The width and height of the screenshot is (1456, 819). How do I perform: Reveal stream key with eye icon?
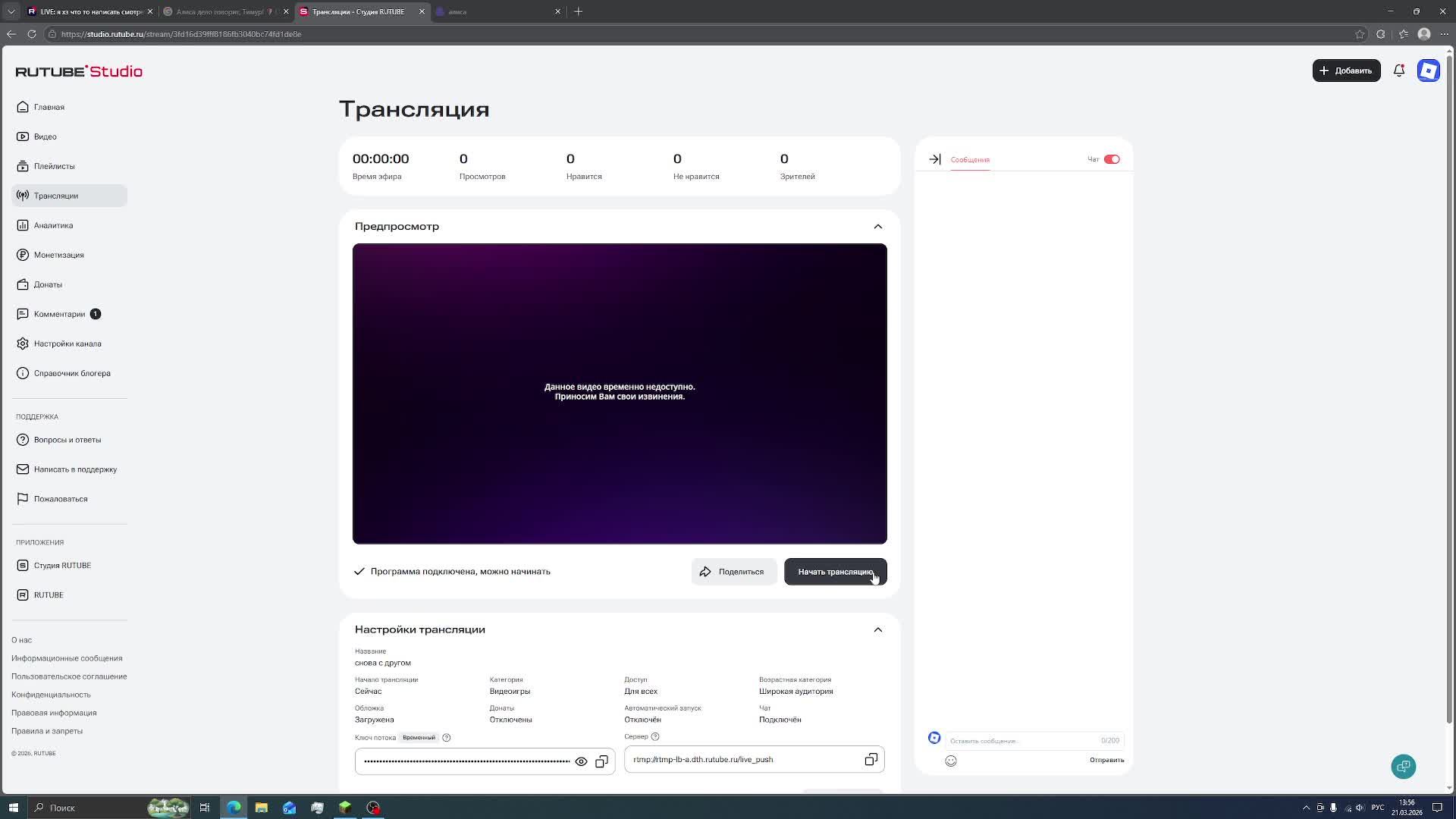pos(581,761)
